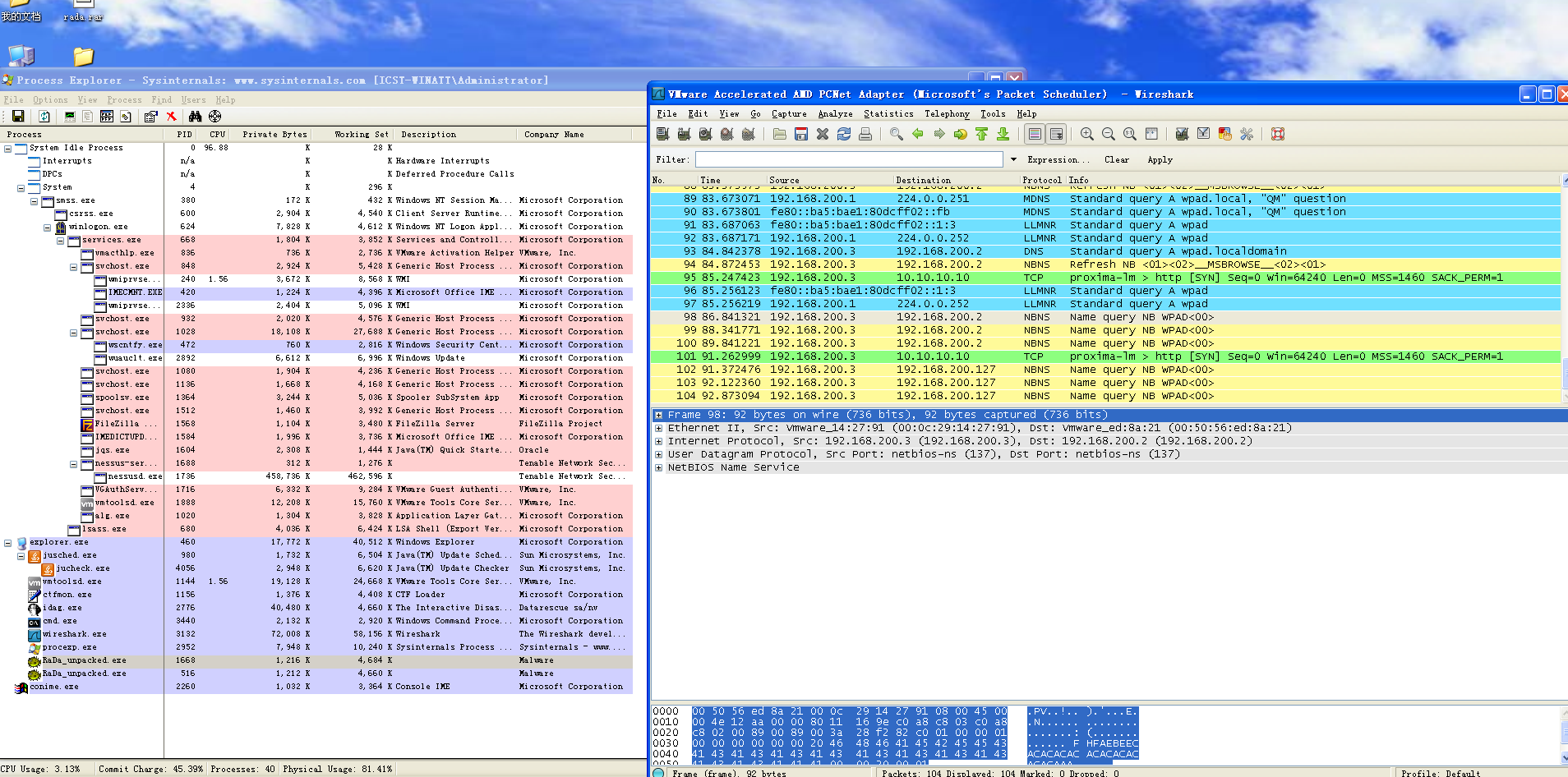This screenshot has height=777, width=1568.
Task: Expand the NetBIOS Name Service row
Action: pos(659,467)
